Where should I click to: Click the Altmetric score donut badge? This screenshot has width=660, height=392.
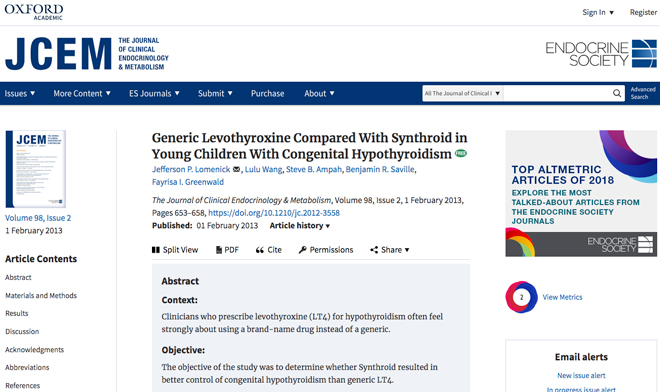pos(522,297)
